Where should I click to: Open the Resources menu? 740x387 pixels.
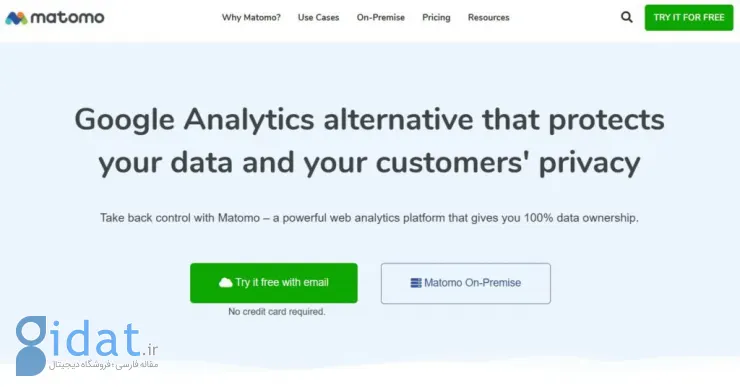(x=488, y=17)
